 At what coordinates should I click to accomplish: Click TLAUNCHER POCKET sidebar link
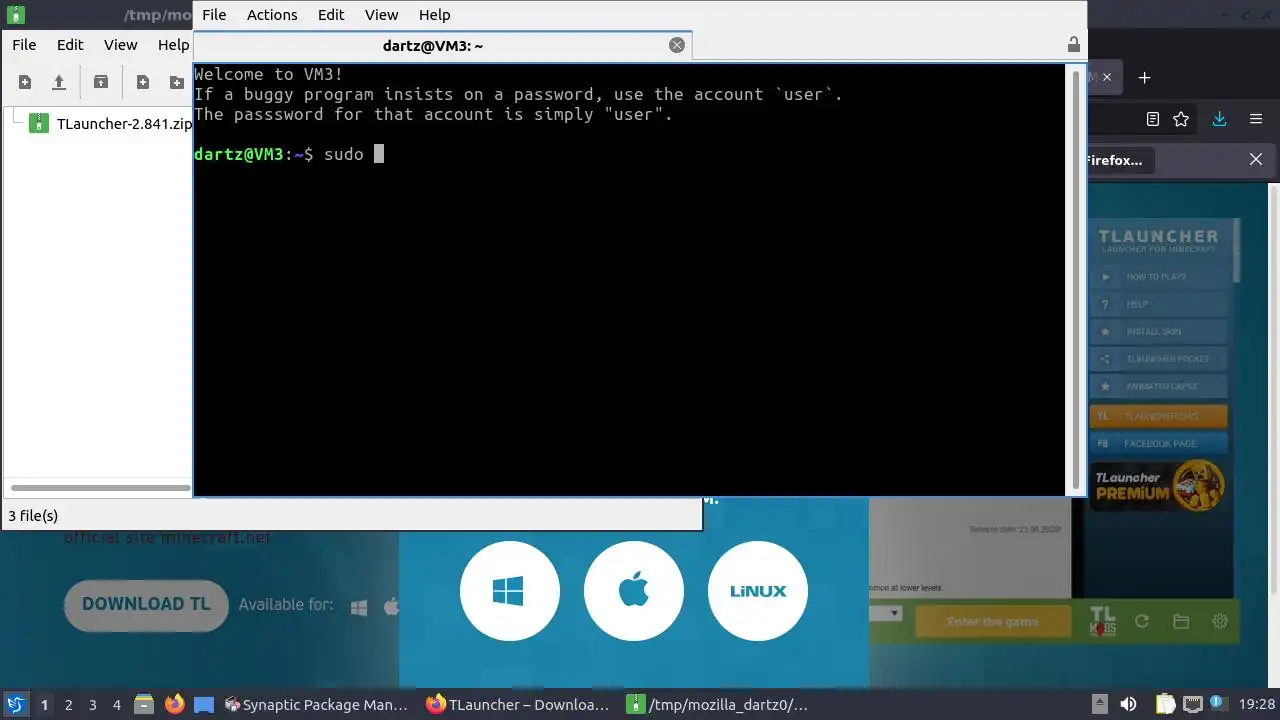[x=1158, y=359]
